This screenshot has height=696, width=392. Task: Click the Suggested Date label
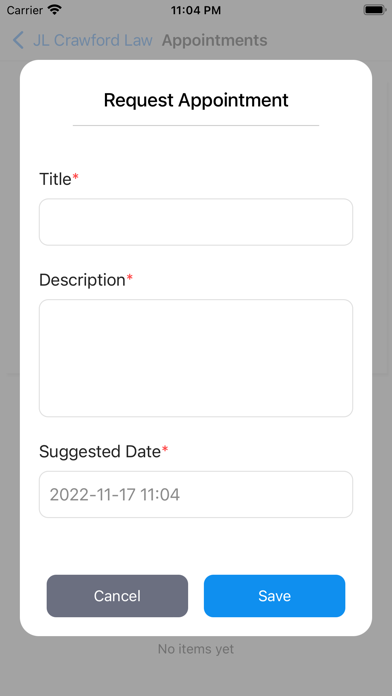(100, 452)
